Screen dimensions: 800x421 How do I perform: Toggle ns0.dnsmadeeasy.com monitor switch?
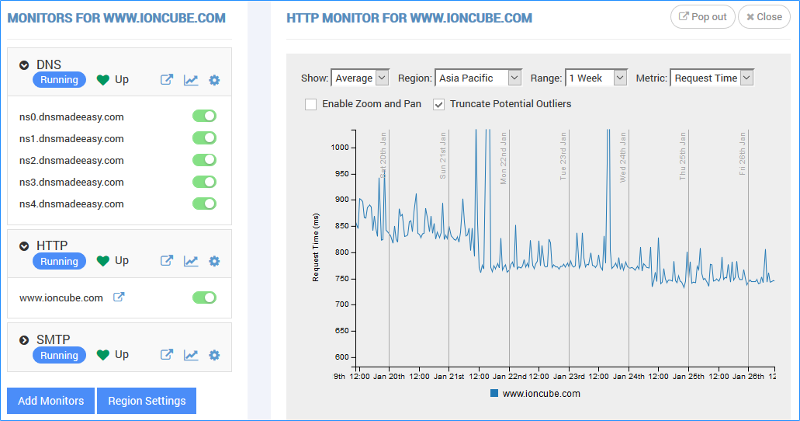click(x=204, y=116)
